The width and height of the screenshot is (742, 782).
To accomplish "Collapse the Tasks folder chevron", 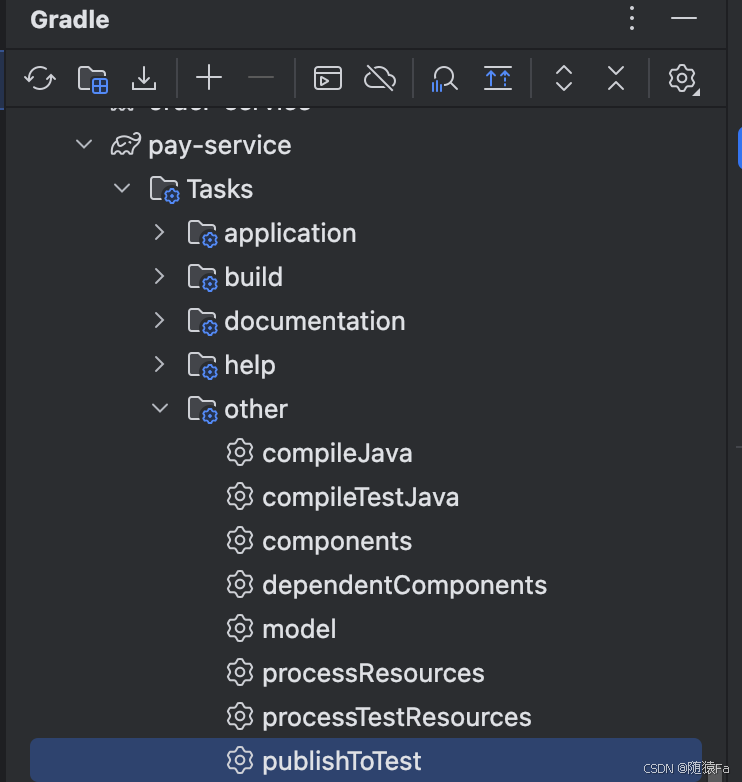I will [x=122, y=189].
